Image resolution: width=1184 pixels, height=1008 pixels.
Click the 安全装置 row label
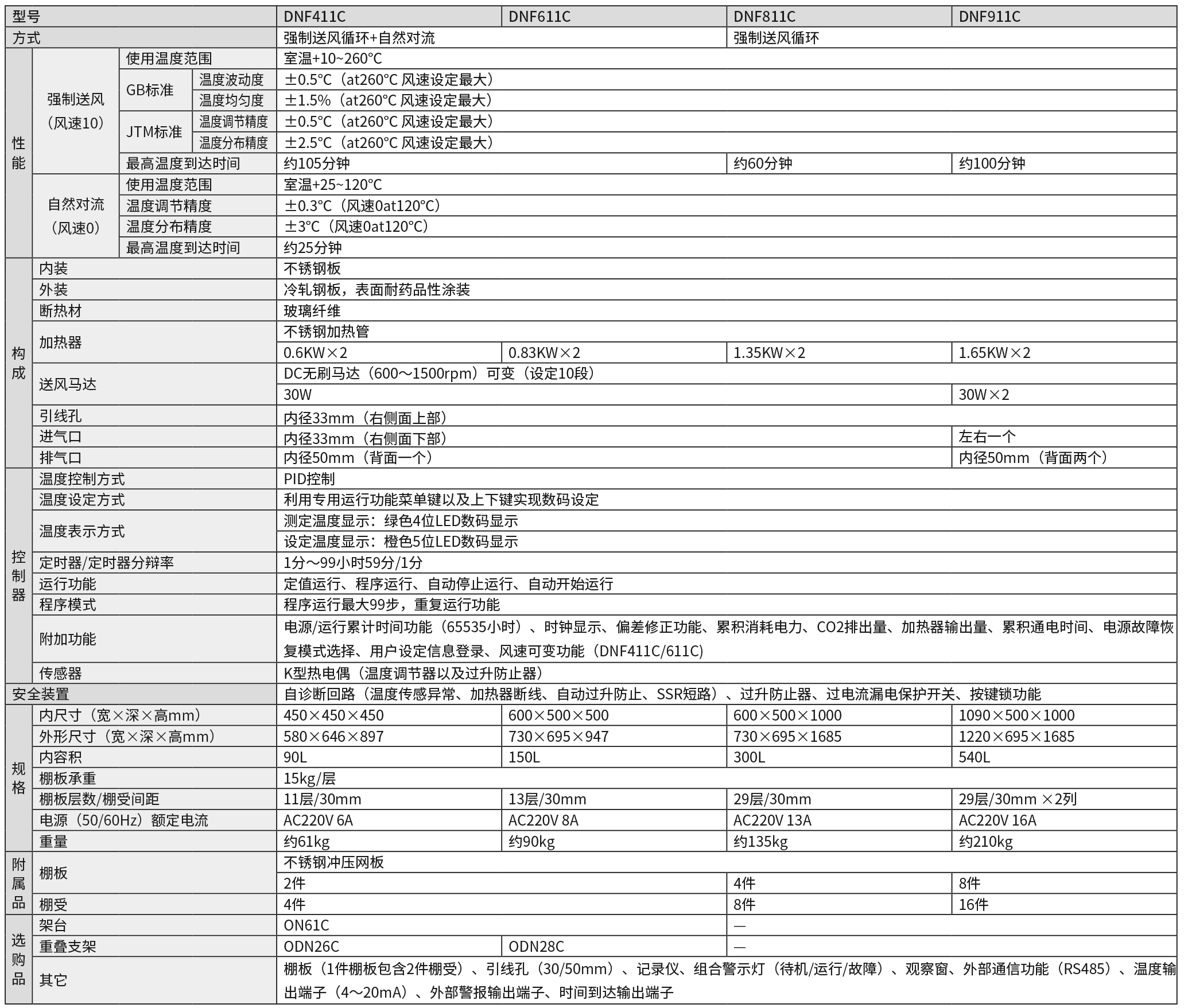coord(141,694)
